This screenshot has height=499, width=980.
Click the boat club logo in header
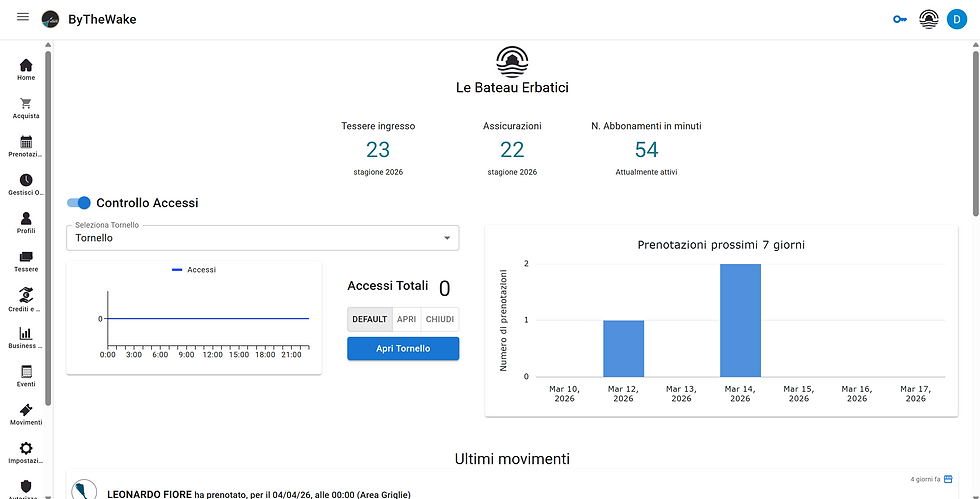tap(929, 19)
